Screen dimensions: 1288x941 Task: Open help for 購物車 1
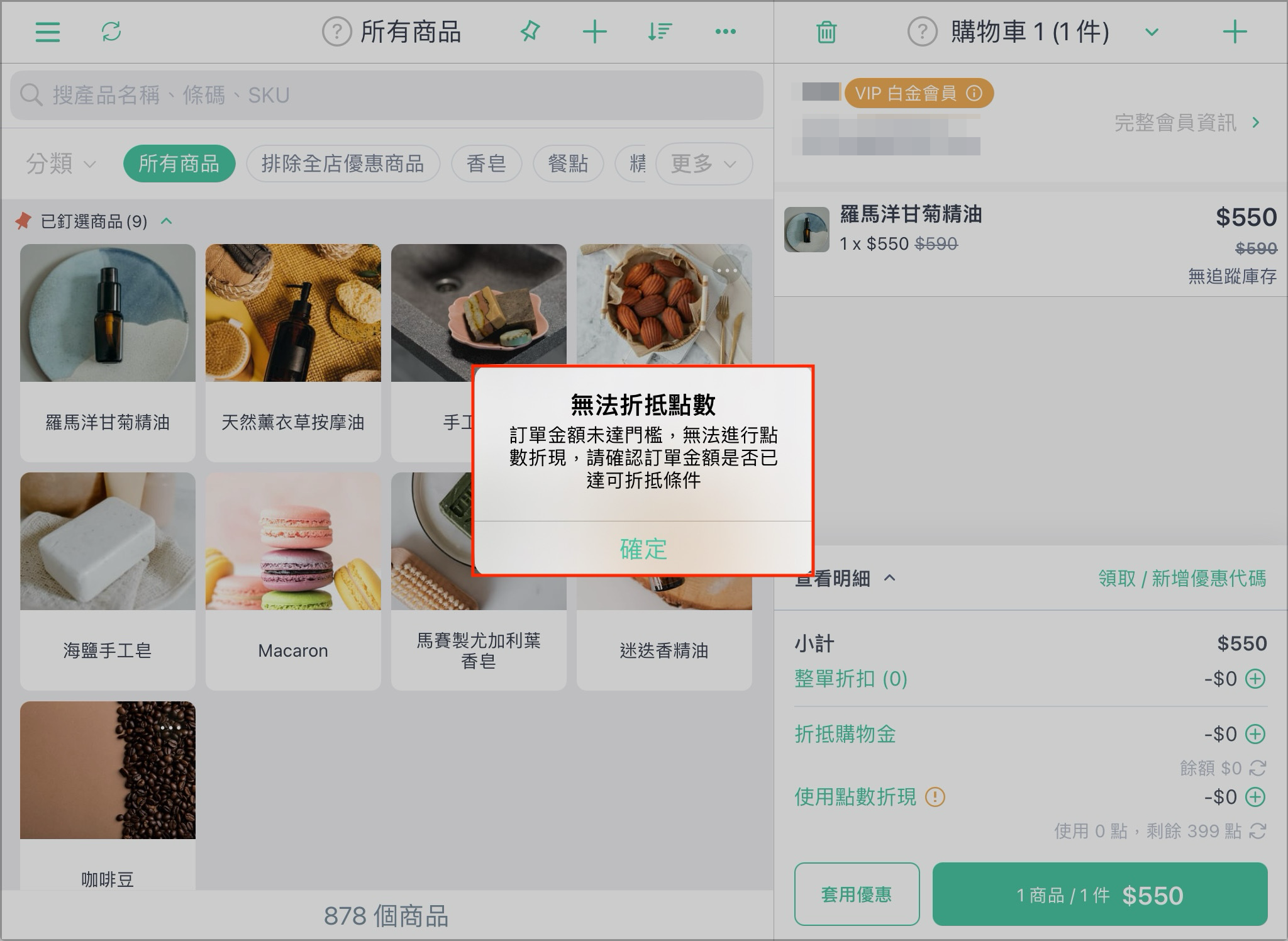(x=922, y=31)
